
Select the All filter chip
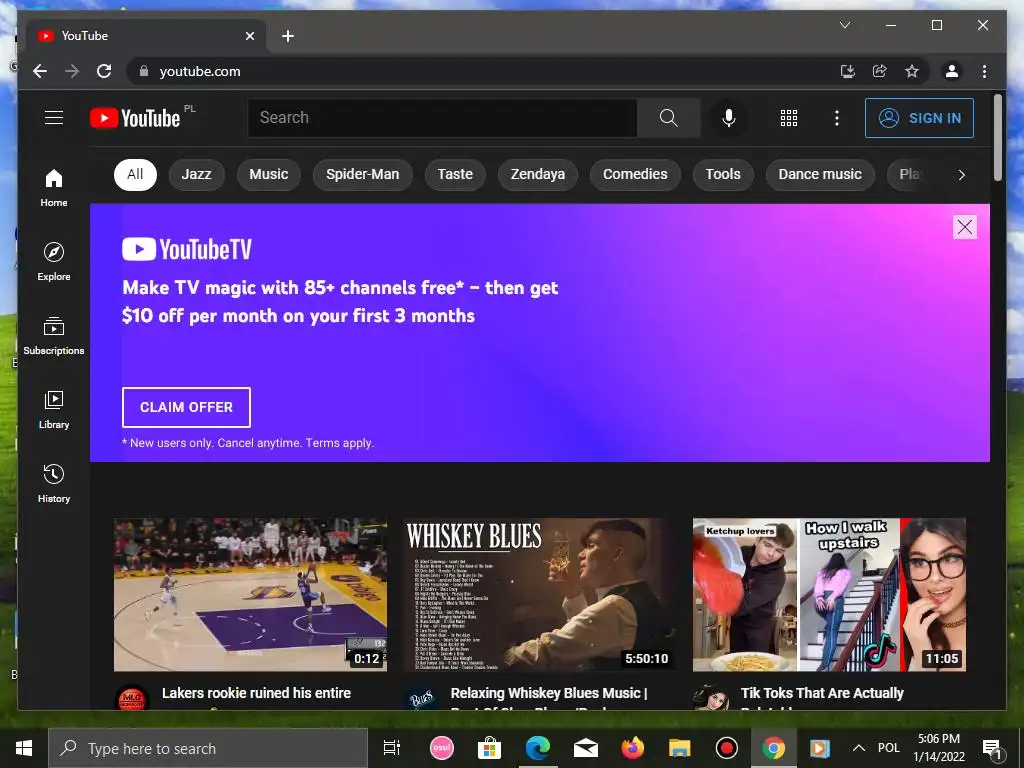click(x=135, y=174)
